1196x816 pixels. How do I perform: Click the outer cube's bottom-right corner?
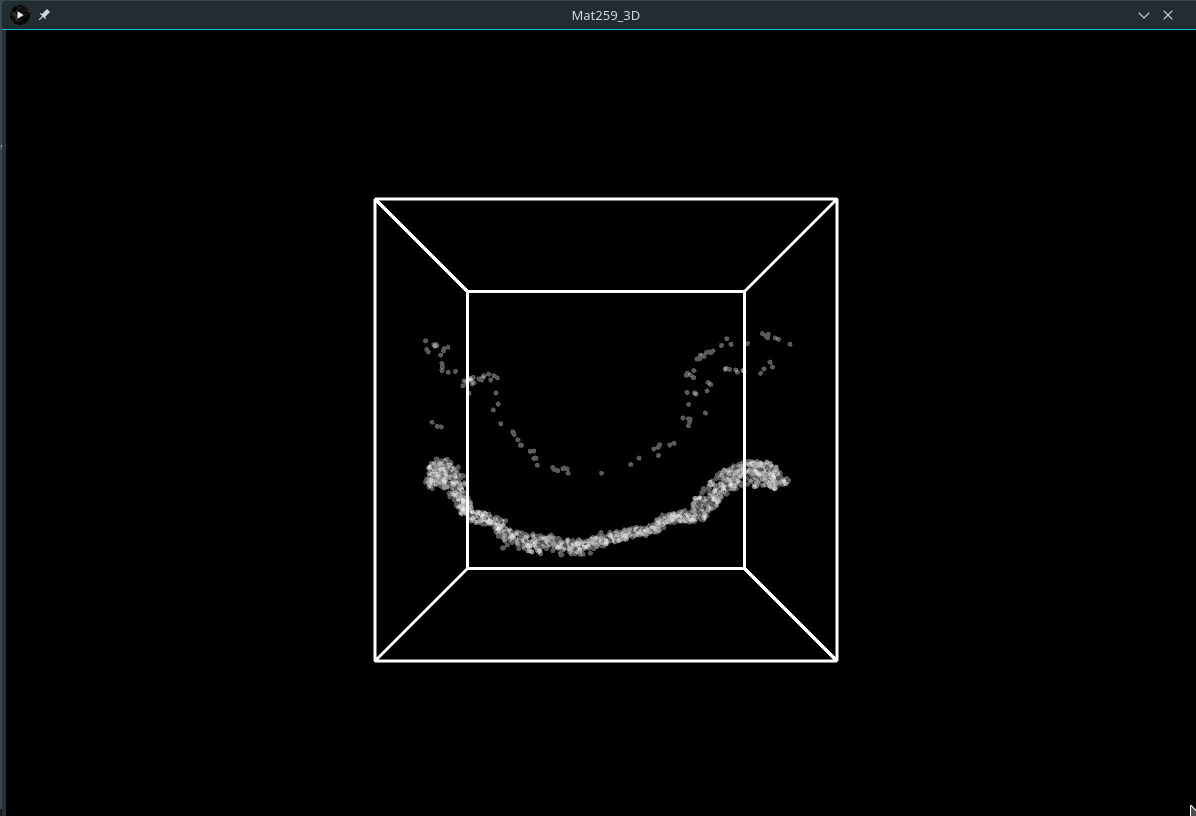836,660
